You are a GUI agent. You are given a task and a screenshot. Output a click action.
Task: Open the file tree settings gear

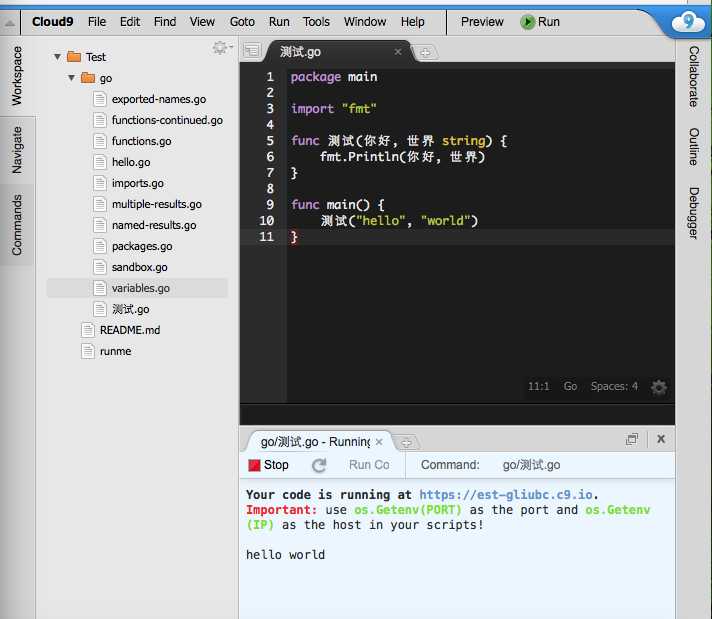click(222, 47)
